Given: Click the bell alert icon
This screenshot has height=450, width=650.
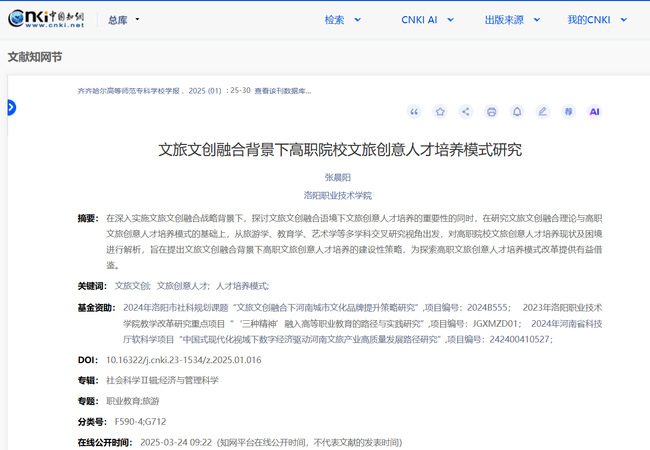Looking at the screenshot, I should pyautogui.click(x=517, y=112).
